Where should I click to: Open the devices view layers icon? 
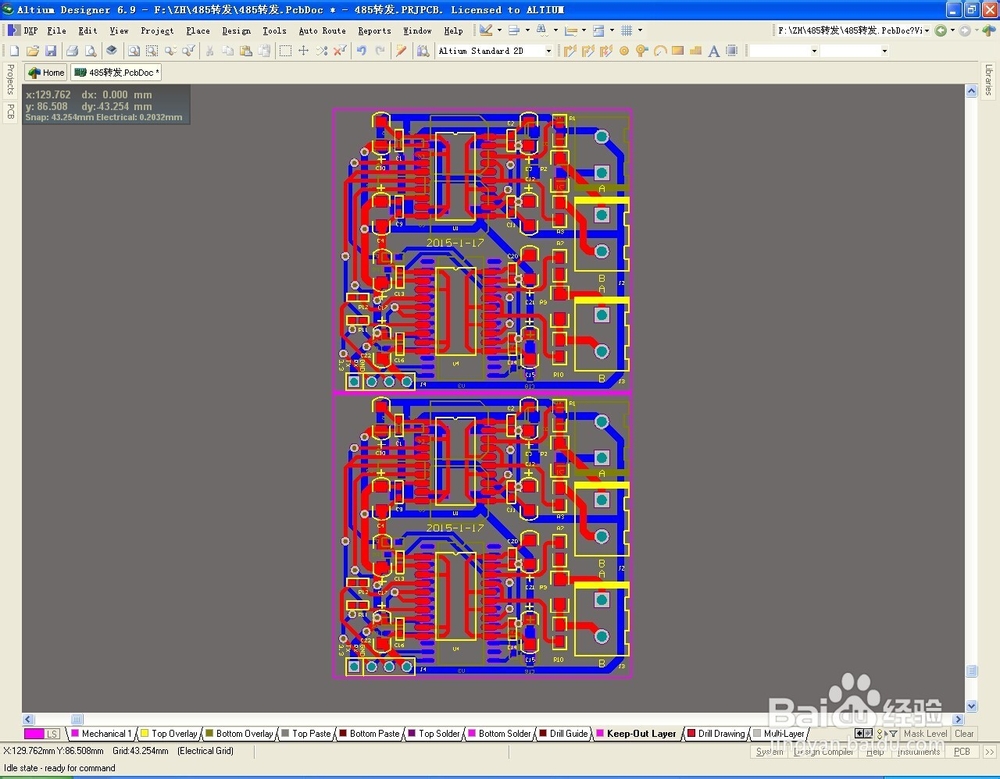click(112, 50)
